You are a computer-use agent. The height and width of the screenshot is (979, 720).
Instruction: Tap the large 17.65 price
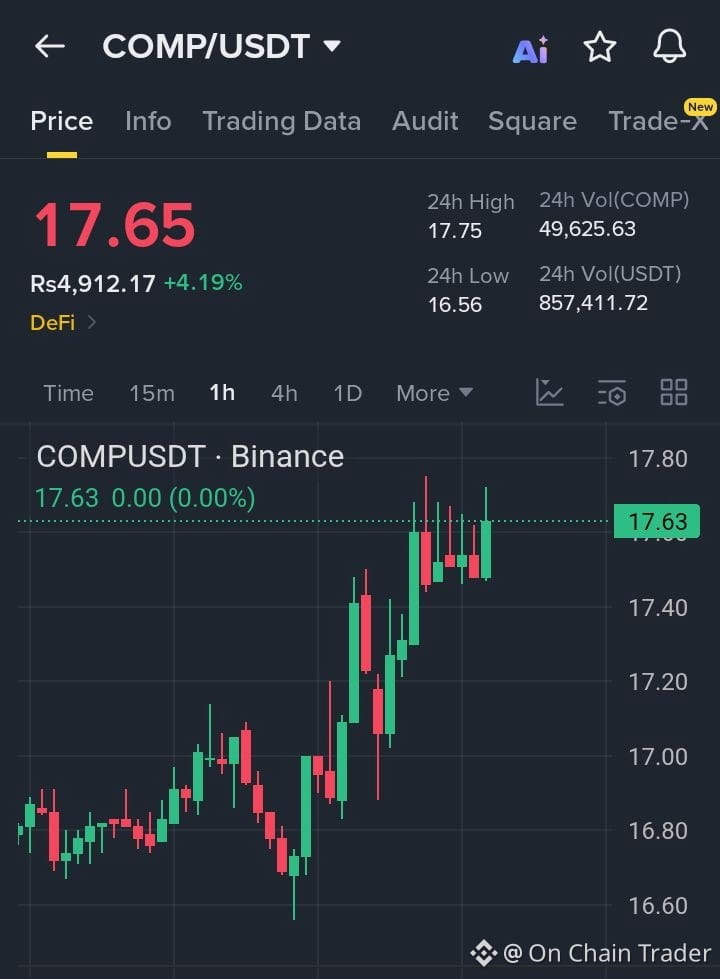click(115, 225)
